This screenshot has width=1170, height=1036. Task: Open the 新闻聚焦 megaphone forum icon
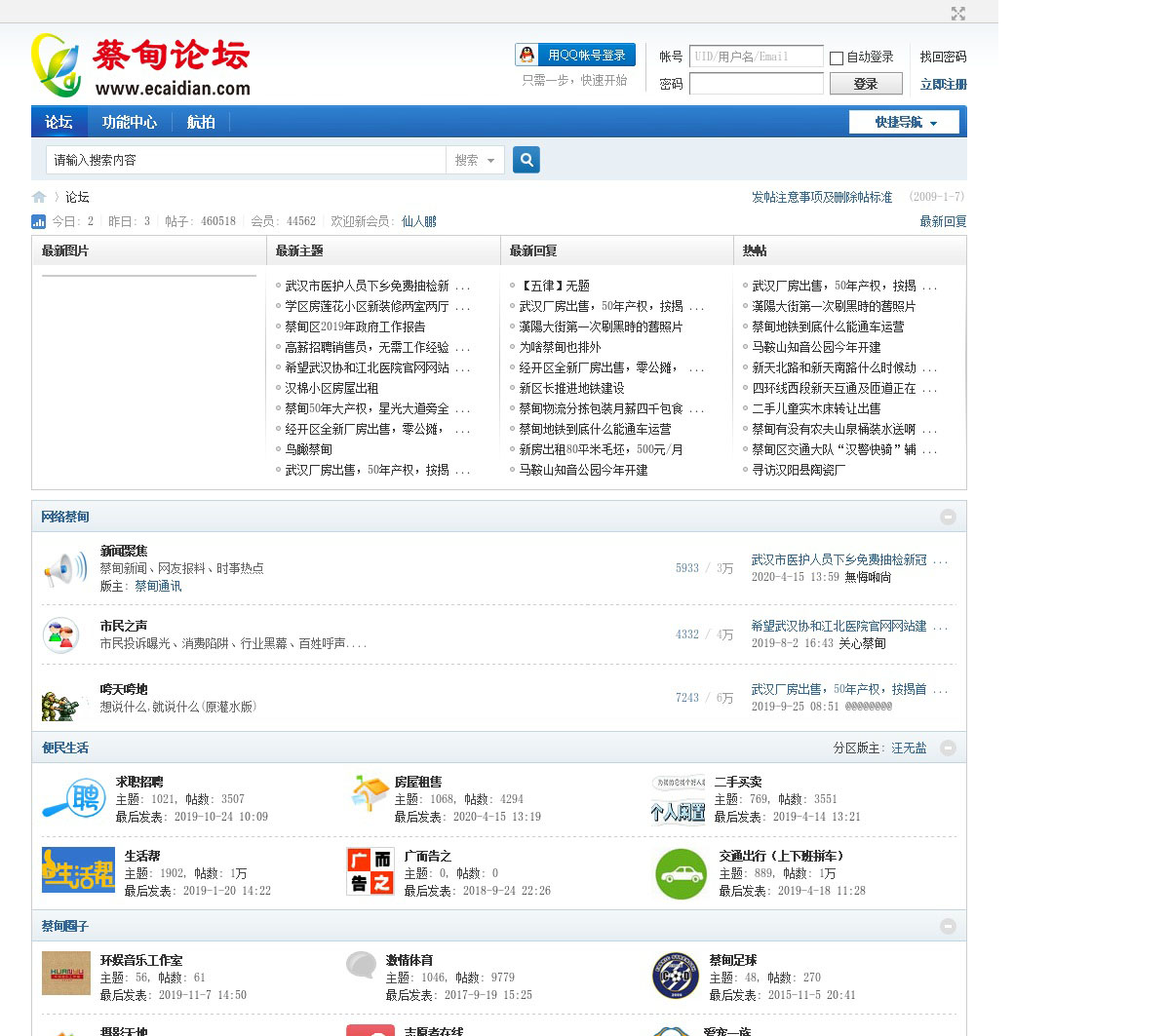tap(64, 569)
